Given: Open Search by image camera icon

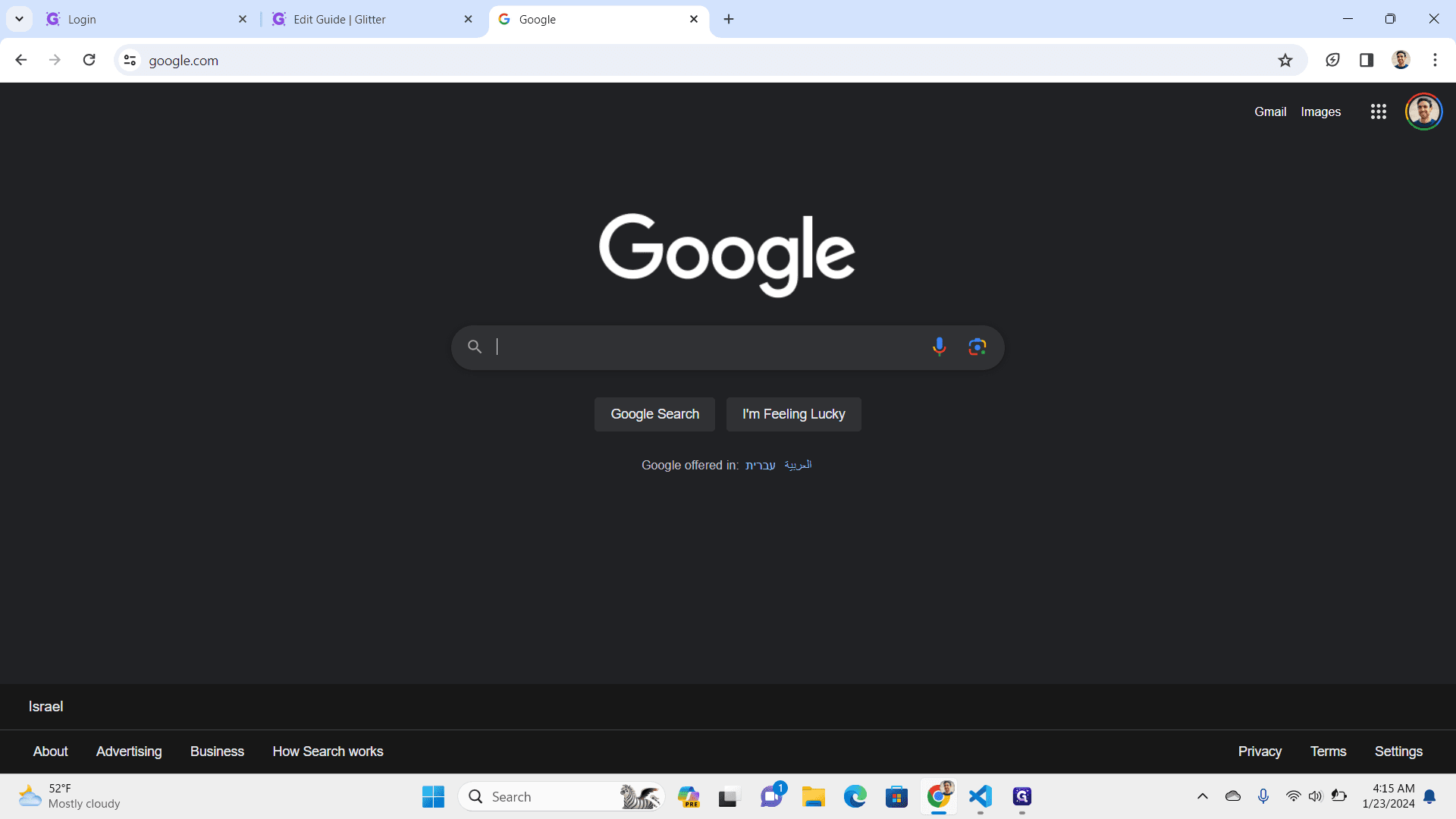Looking at the screenshot, I should [x=977, y=347].
